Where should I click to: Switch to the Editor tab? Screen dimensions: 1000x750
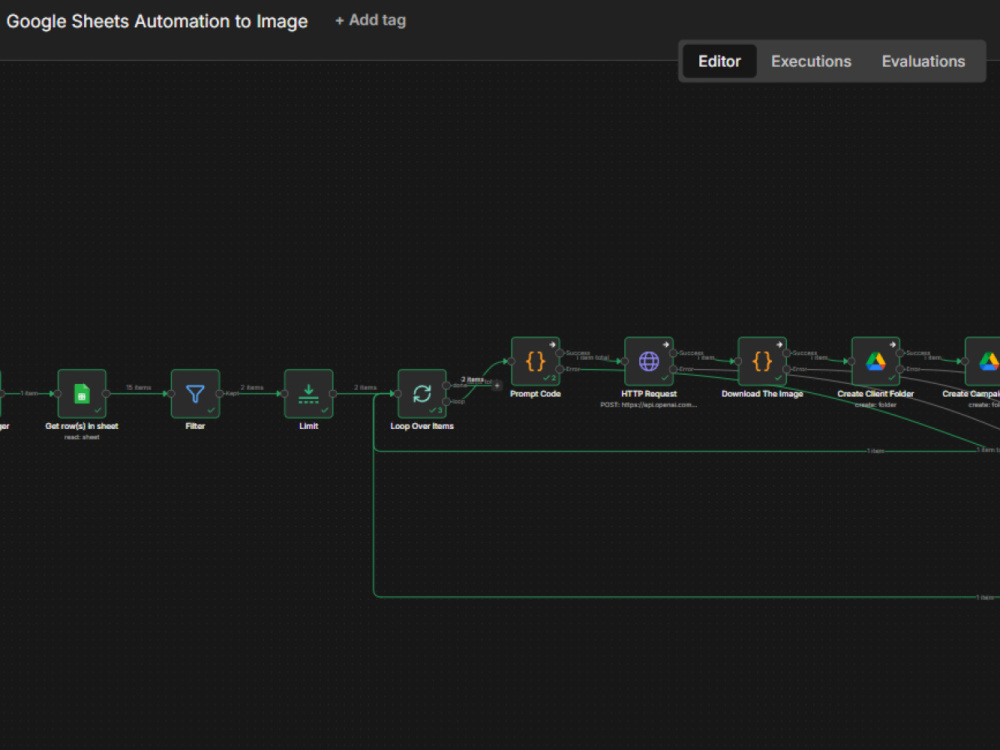pyautogui.click(x=719, y=61)
